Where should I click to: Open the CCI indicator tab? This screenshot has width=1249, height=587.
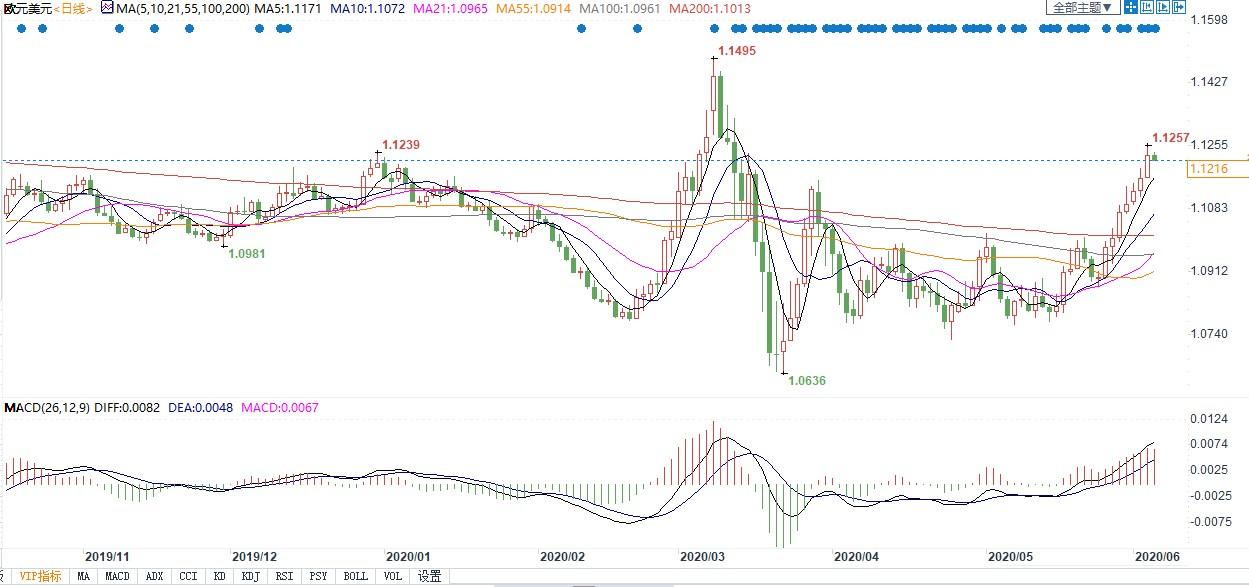188,576
